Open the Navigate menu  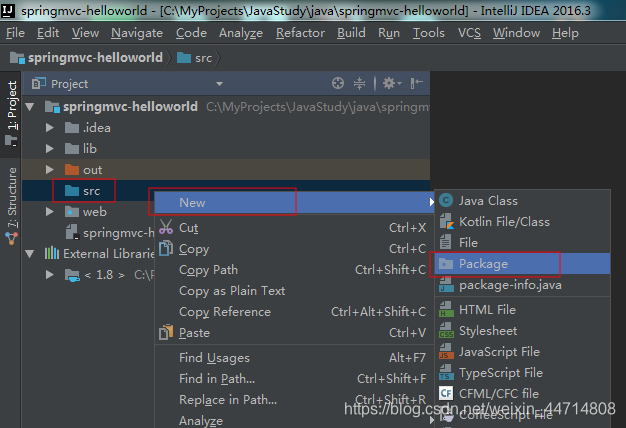click(x=137, y=33)
